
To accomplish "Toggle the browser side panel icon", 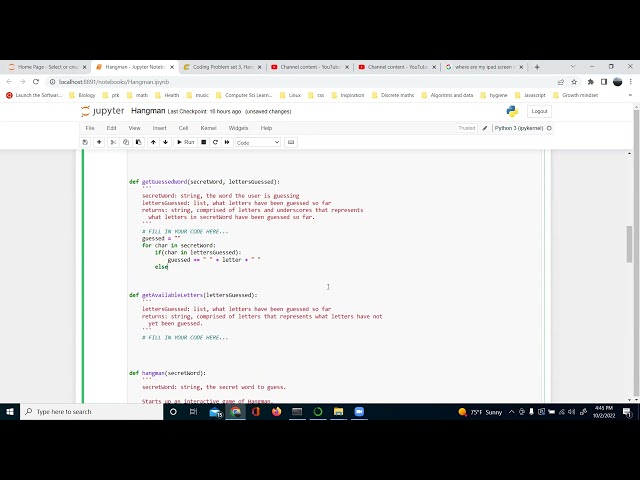I will pyautogui.click(x=604, y=82).
